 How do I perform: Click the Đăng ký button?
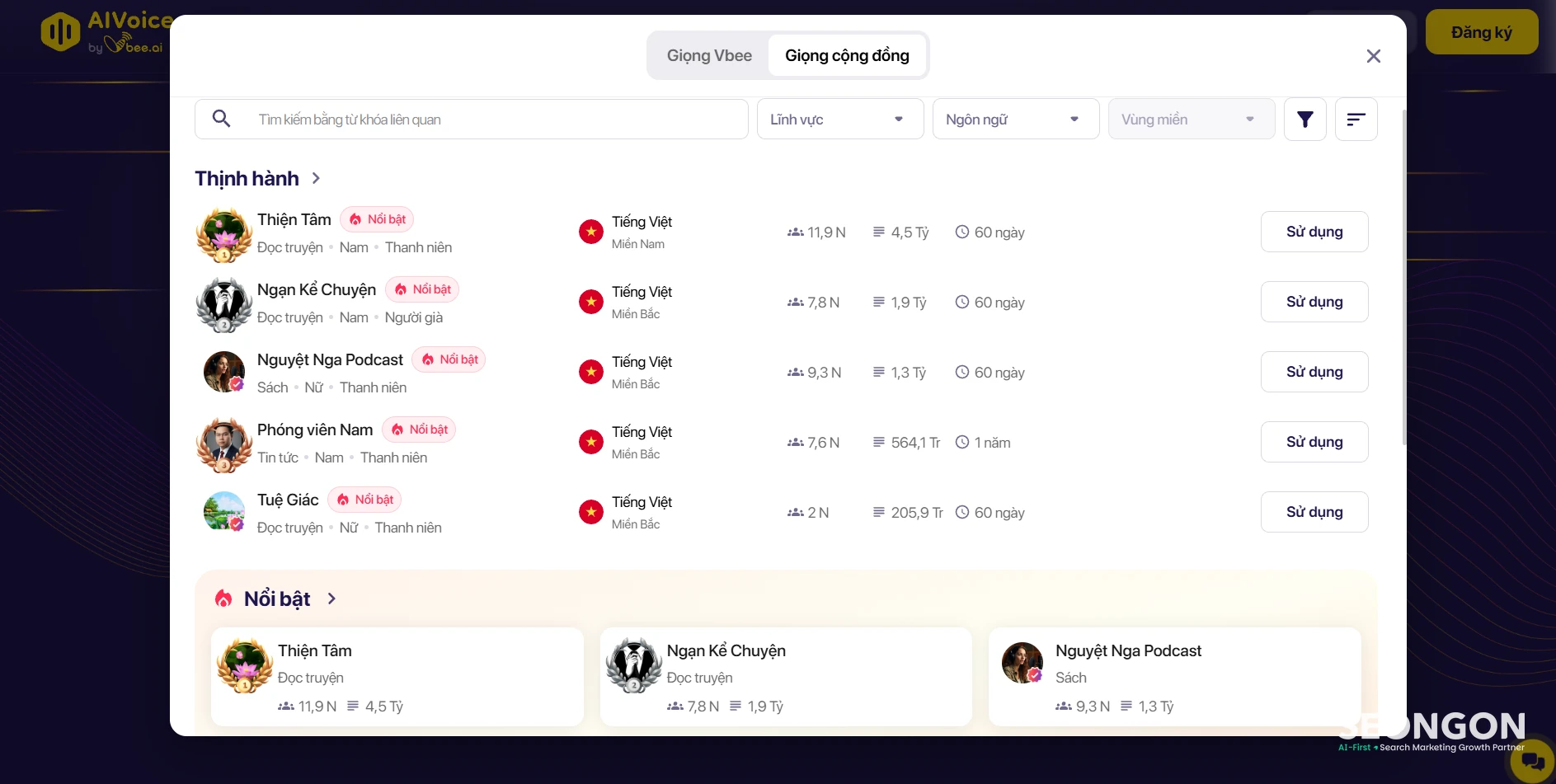click(1482, 32)
